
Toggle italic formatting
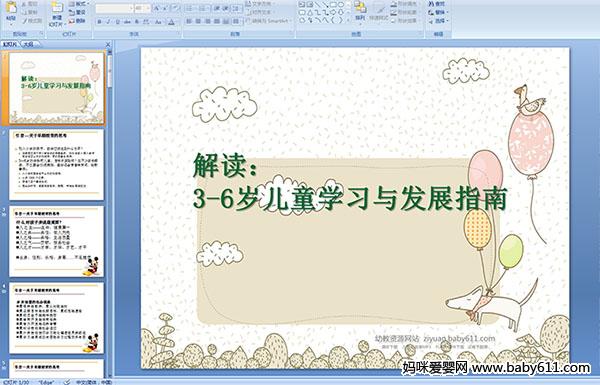[x=108, y=22]
